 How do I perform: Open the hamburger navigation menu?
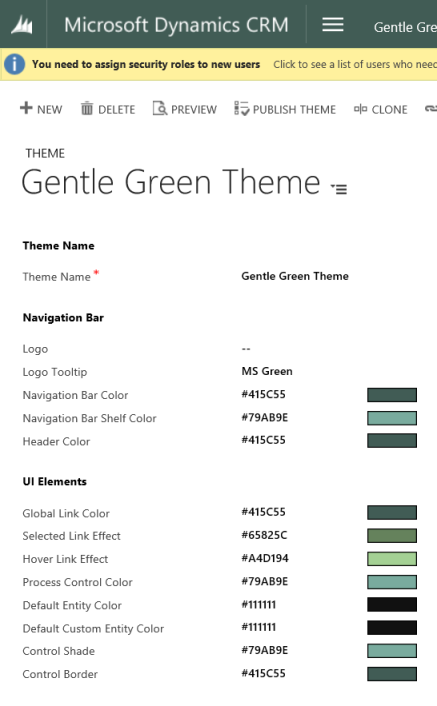333,24
